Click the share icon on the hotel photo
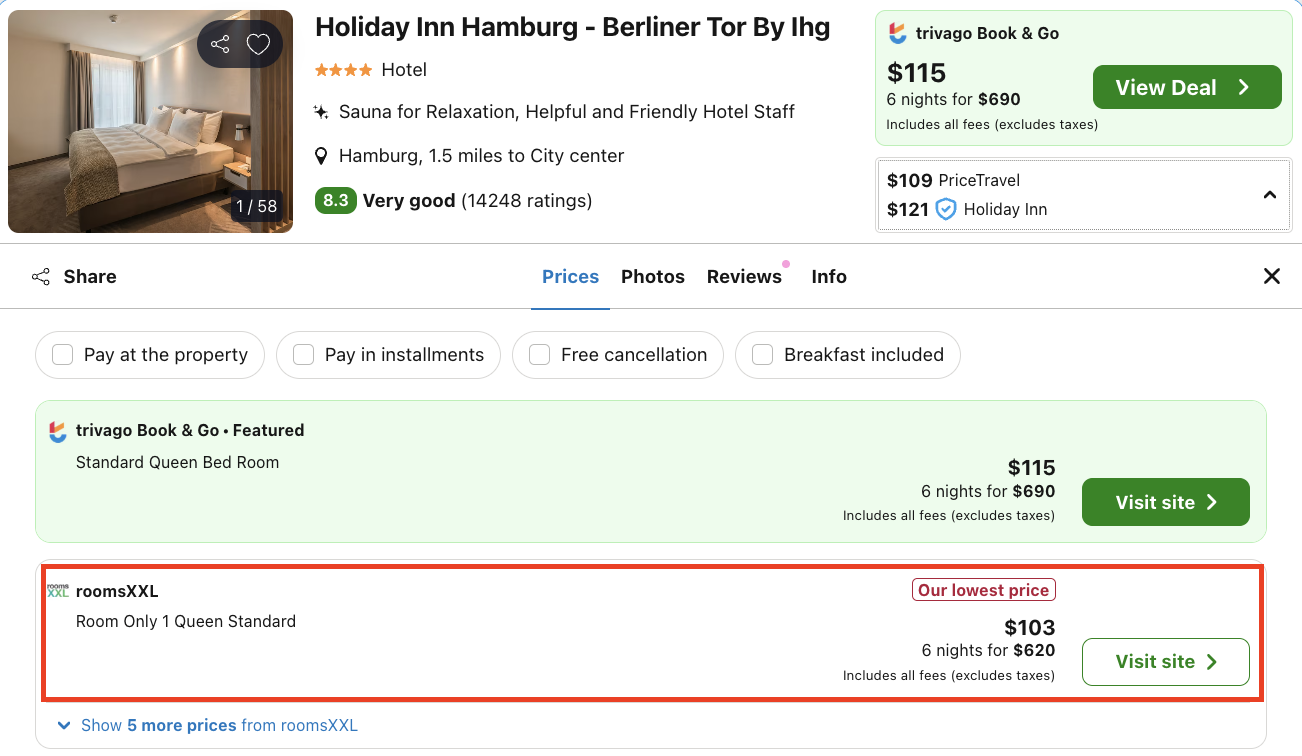 pos(220,44)
